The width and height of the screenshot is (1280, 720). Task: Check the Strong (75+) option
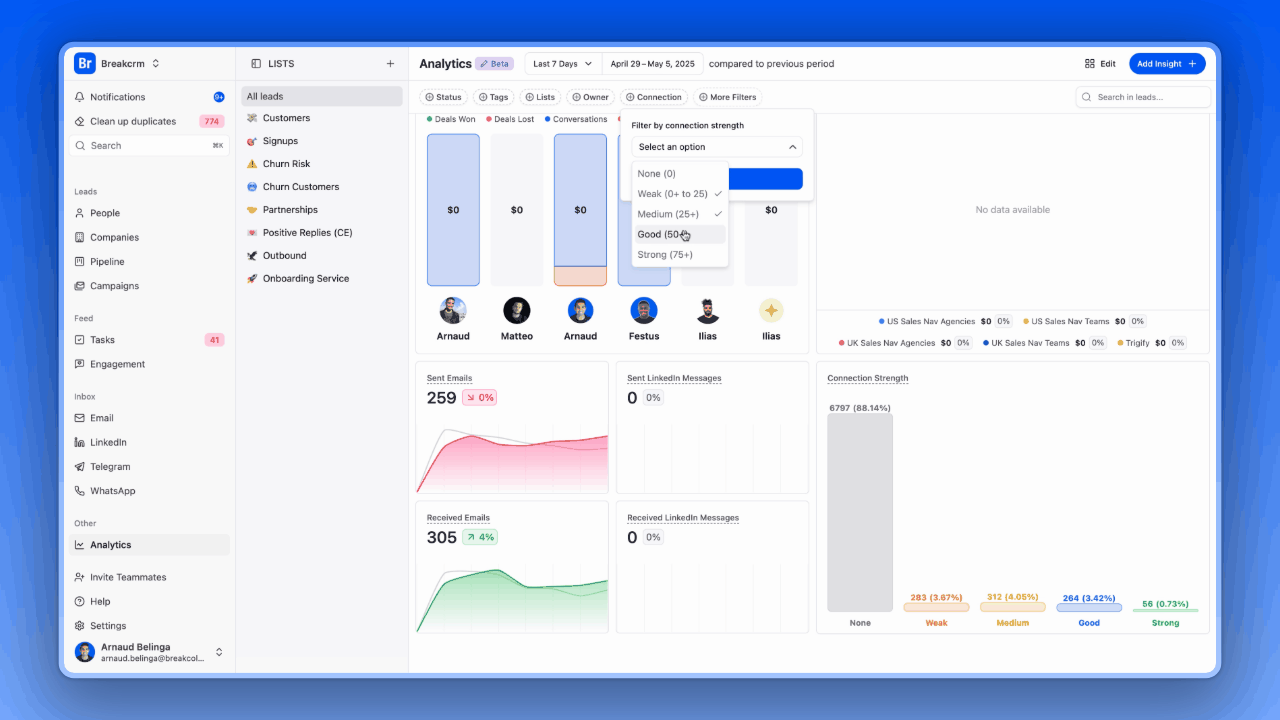coord(680,255)
